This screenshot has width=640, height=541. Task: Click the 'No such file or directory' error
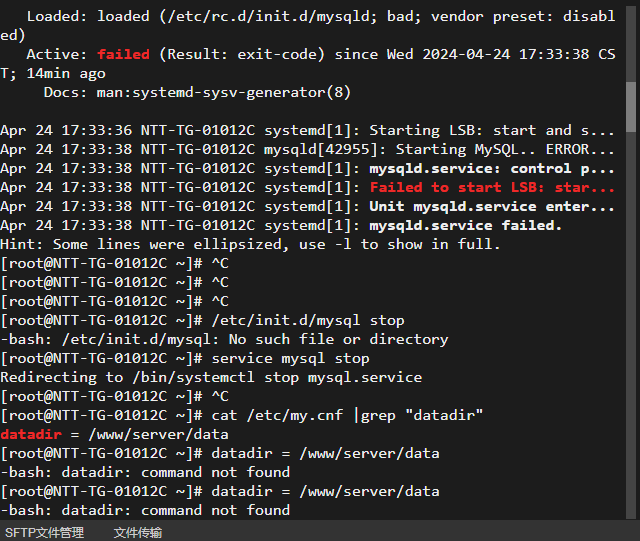[x=338, y=339]
